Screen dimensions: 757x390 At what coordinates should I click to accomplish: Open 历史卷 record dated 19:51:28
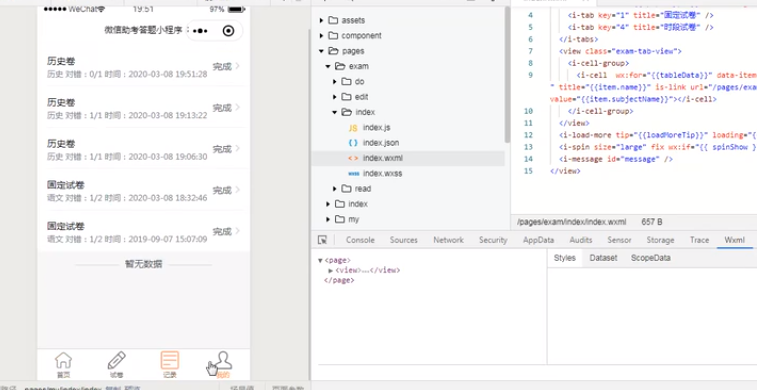tap(143, 67)
